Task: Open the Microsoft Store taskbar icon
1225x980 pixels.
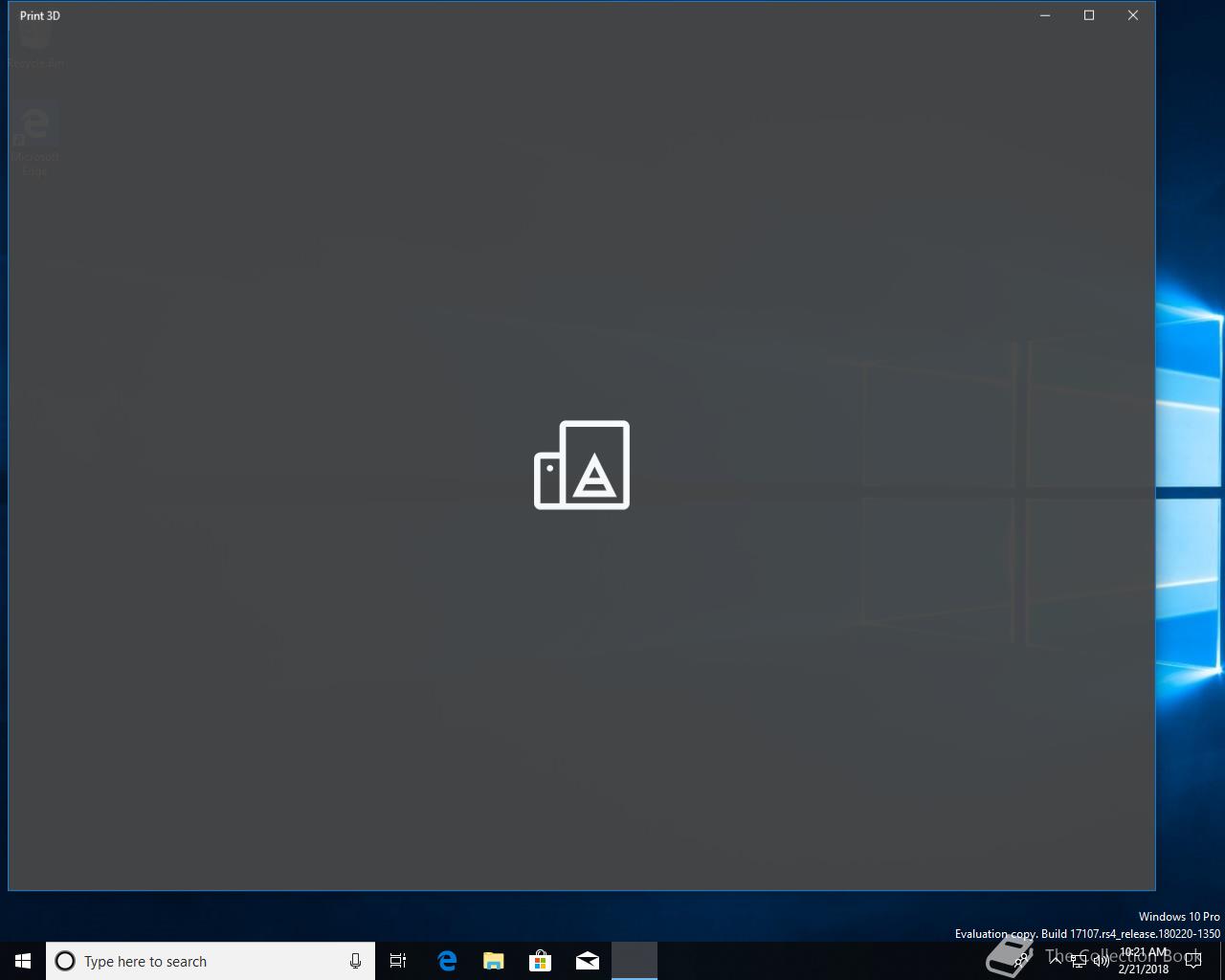Action: [x=541, y=961]
